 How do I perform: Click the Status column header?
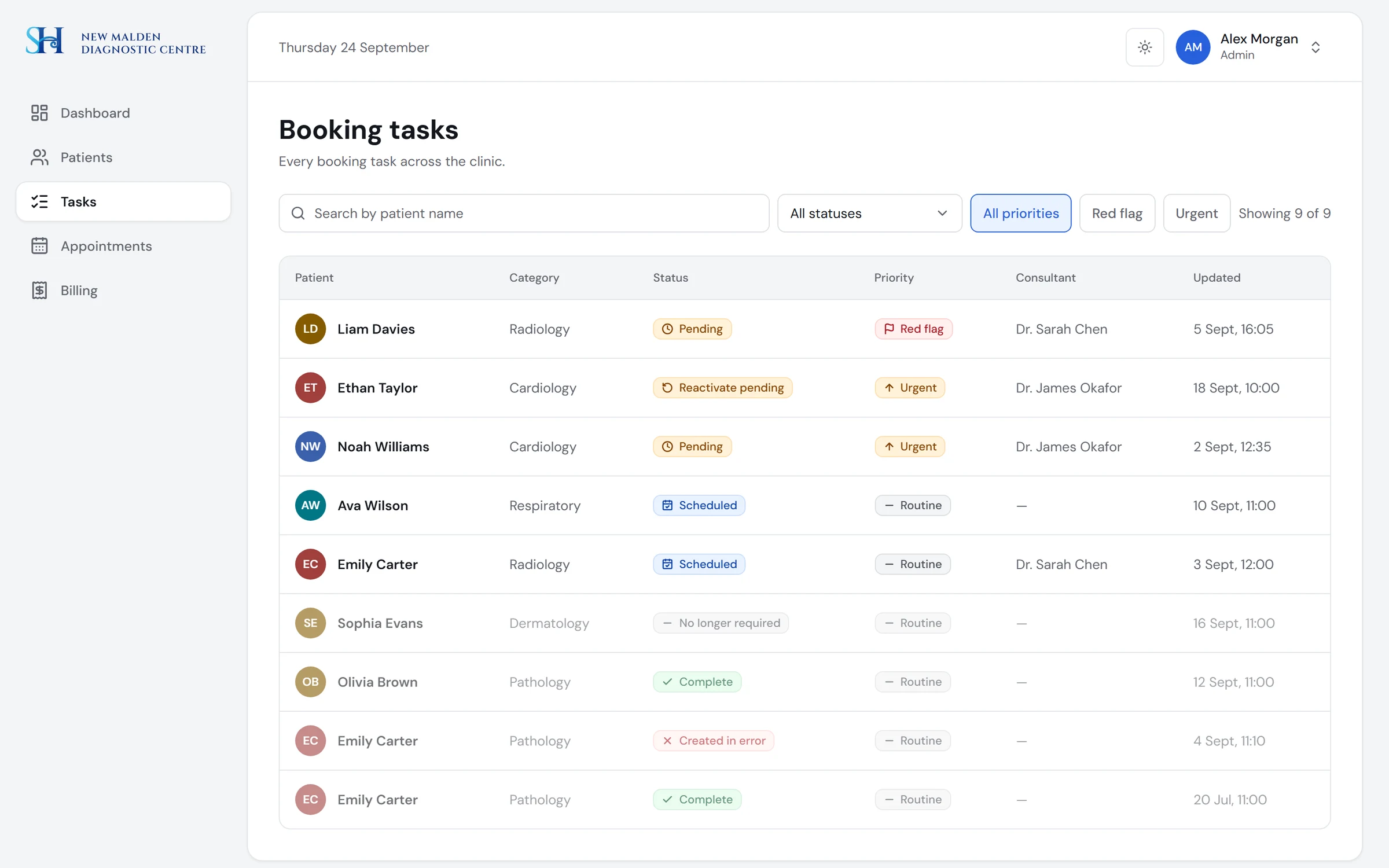click(x=671, y=278)
